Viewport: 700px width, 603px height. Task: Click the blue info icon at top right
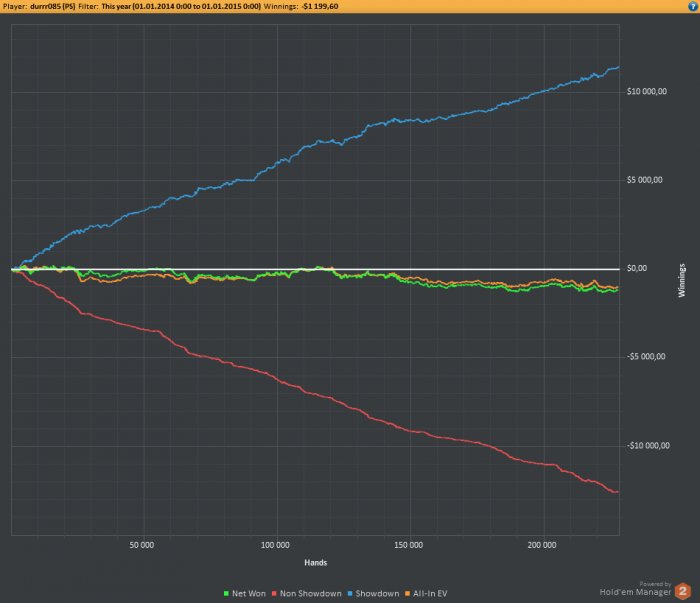(693, 6)
